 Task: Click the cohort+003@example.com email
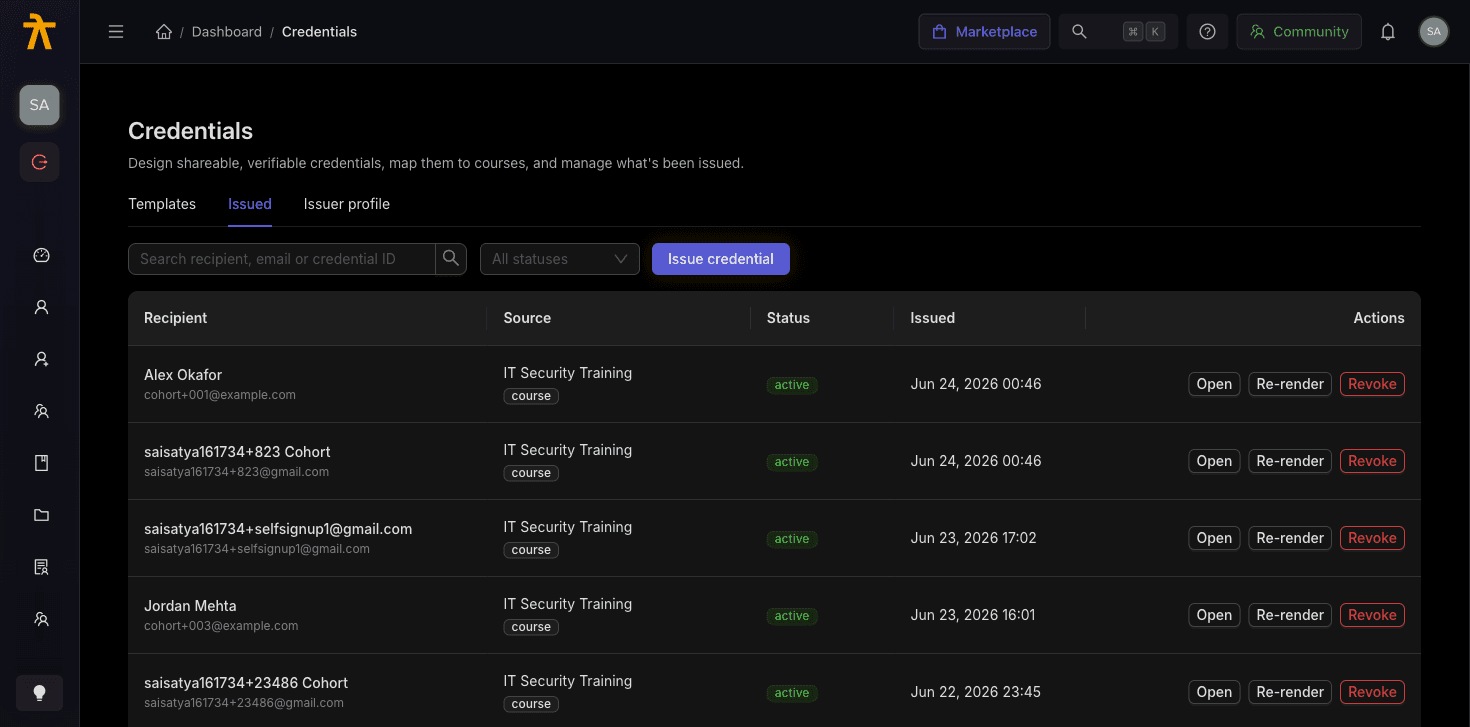tap(221, 626)
